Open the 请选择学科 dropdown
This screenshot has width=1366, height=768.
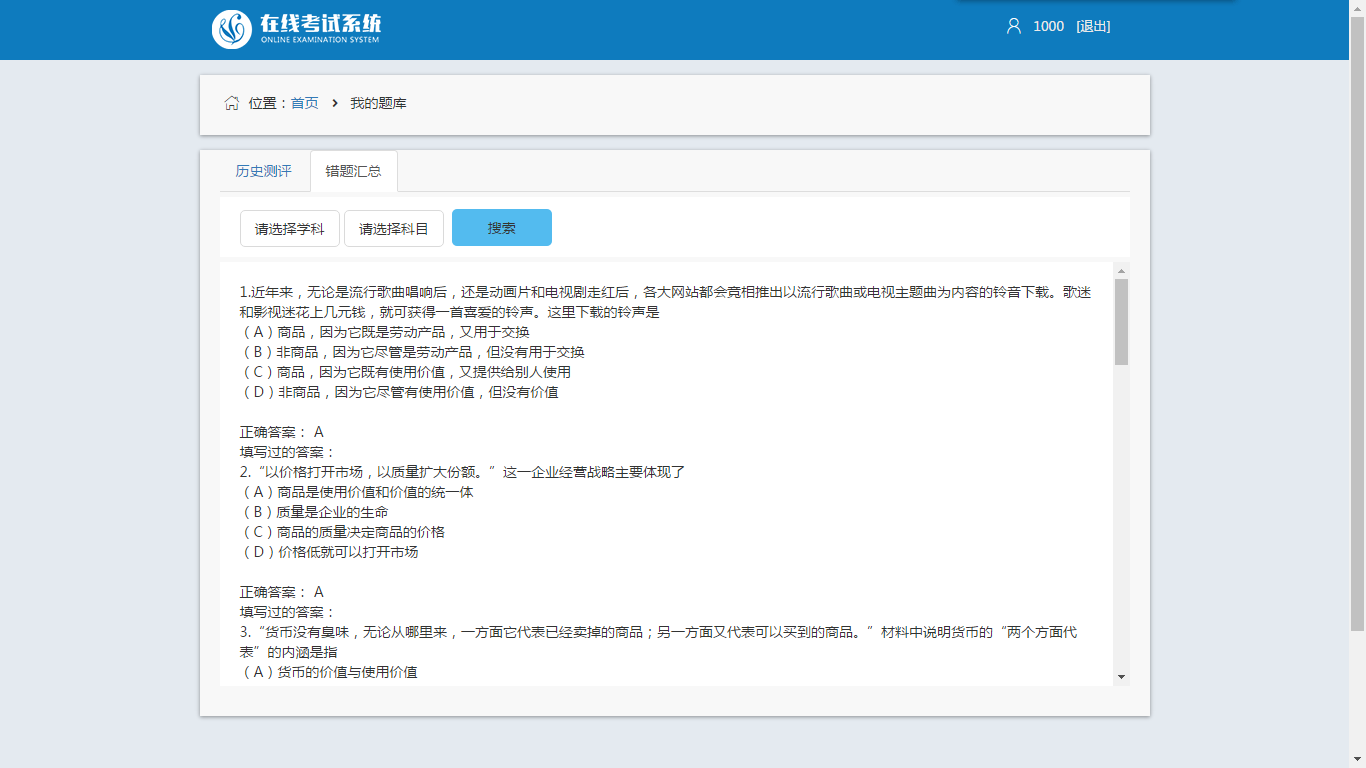pyautogui.click(x=290, y=229)
